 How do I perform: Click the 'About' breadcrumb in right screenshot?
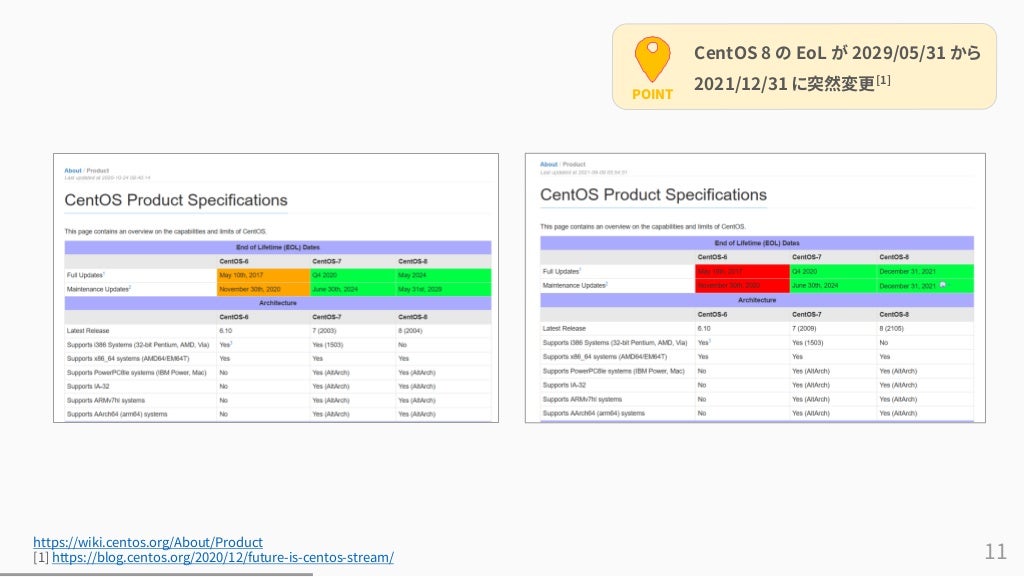[x=549, y=164]
